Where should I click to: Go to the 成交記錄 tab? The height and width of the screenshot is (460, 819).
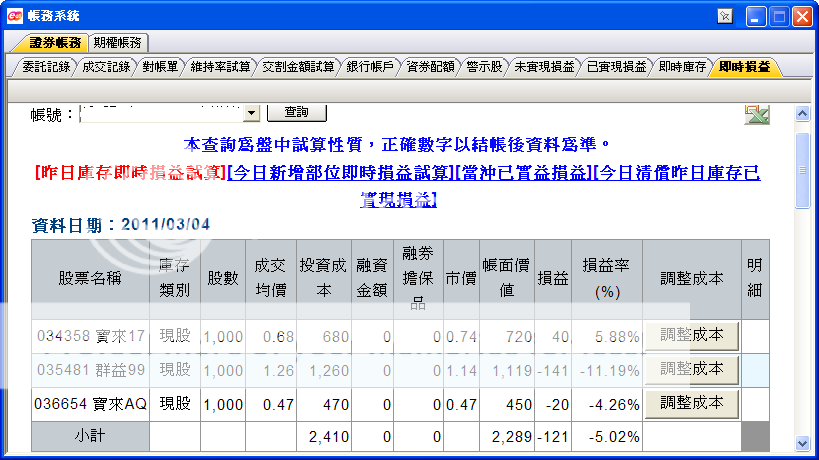click(106, 67)
